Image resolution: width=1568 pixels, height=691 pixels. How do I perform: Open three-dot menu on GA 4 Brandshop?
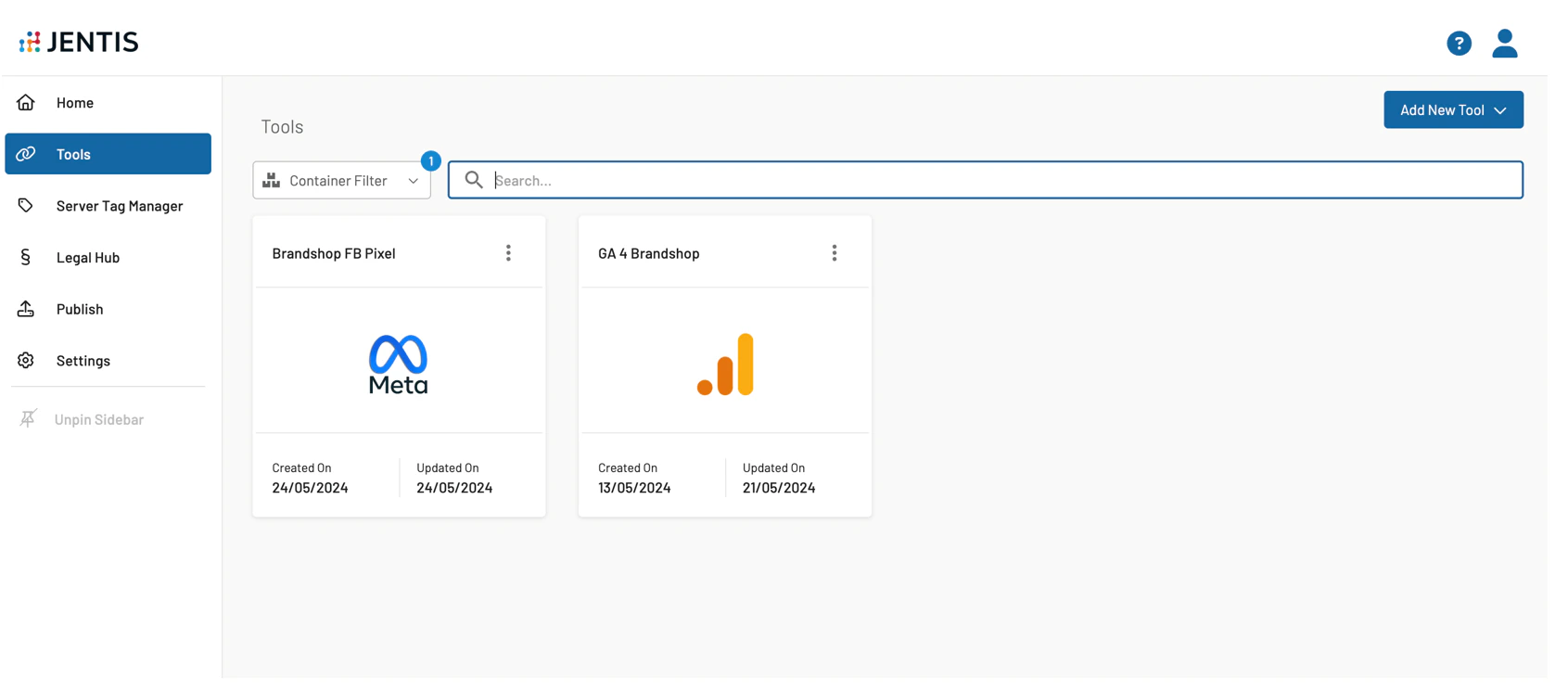tap(835, 253)
